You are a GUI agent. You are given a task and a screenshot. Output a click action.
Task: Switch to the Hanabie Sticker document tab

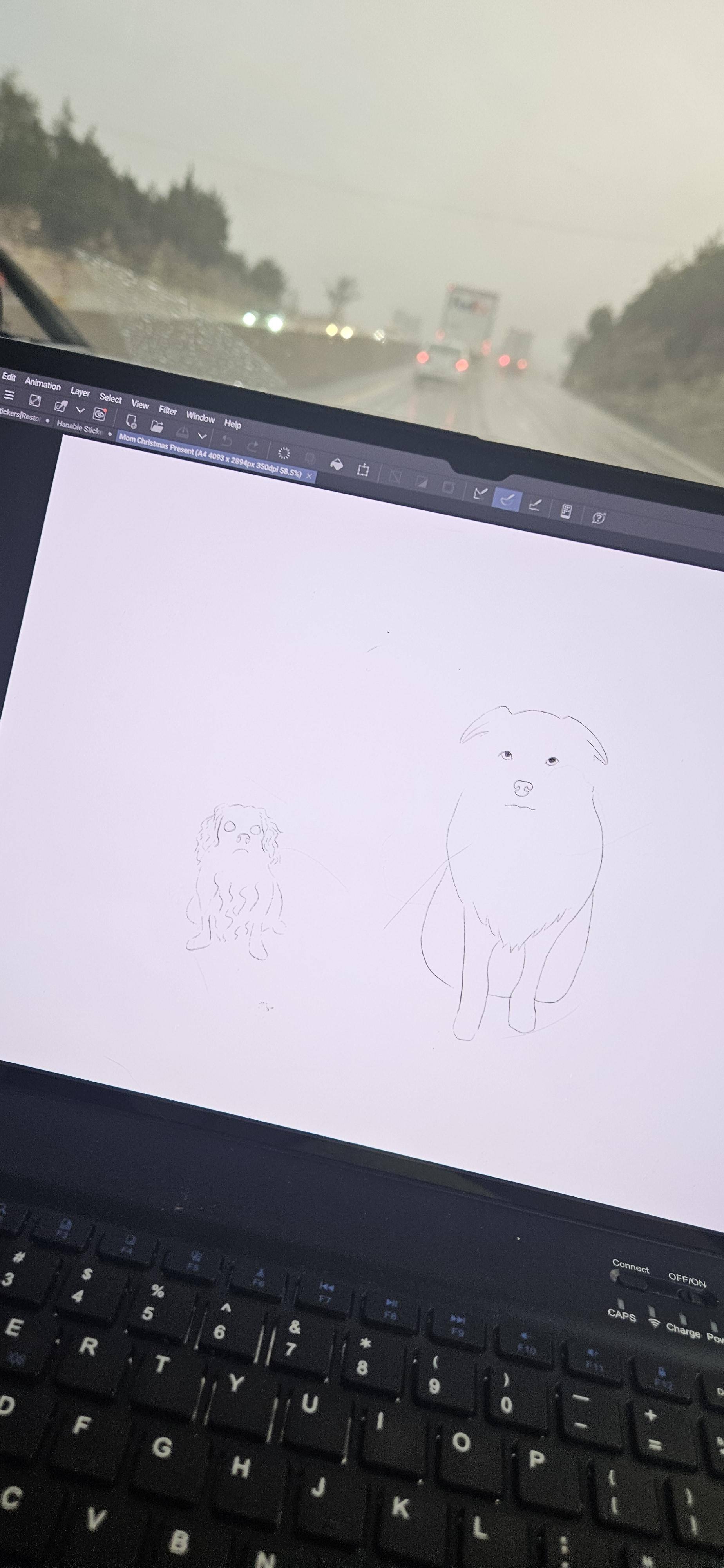pyautogui.click(x=79, y=428)
